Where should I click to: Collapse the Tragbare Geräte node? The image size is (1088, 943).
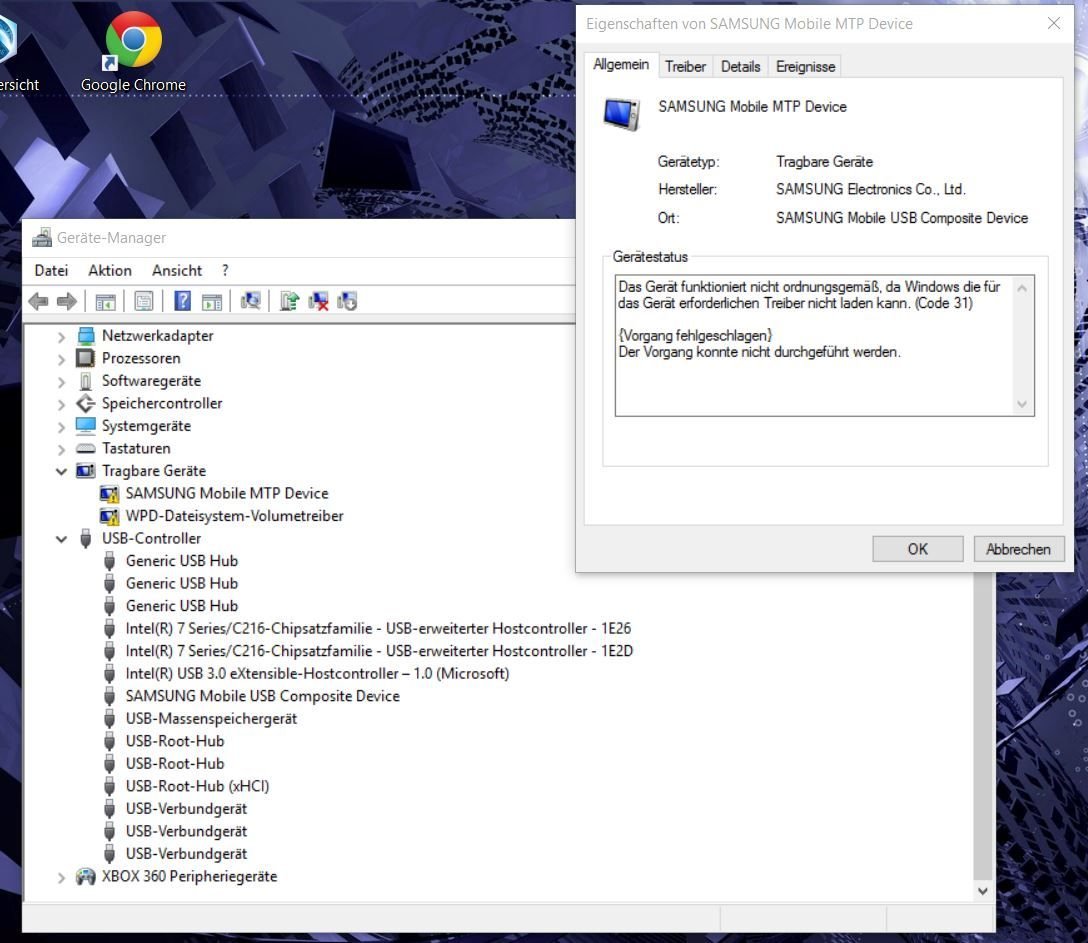point(61,471)
